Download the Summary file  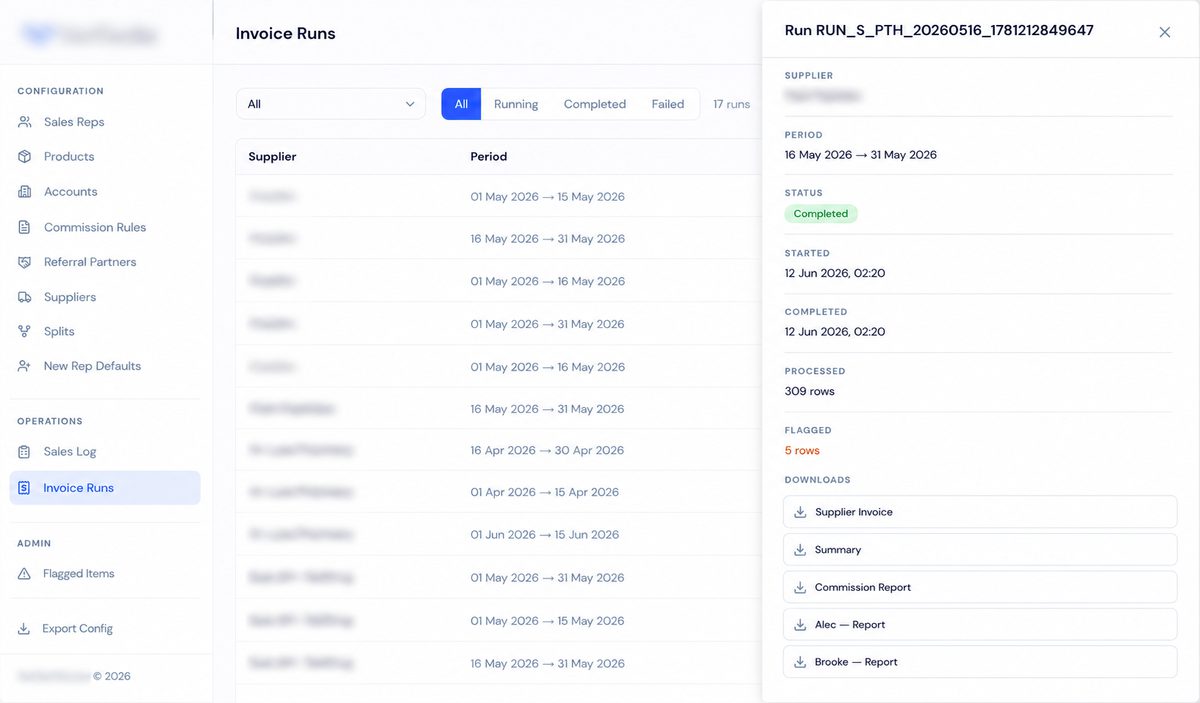(980, 550)
